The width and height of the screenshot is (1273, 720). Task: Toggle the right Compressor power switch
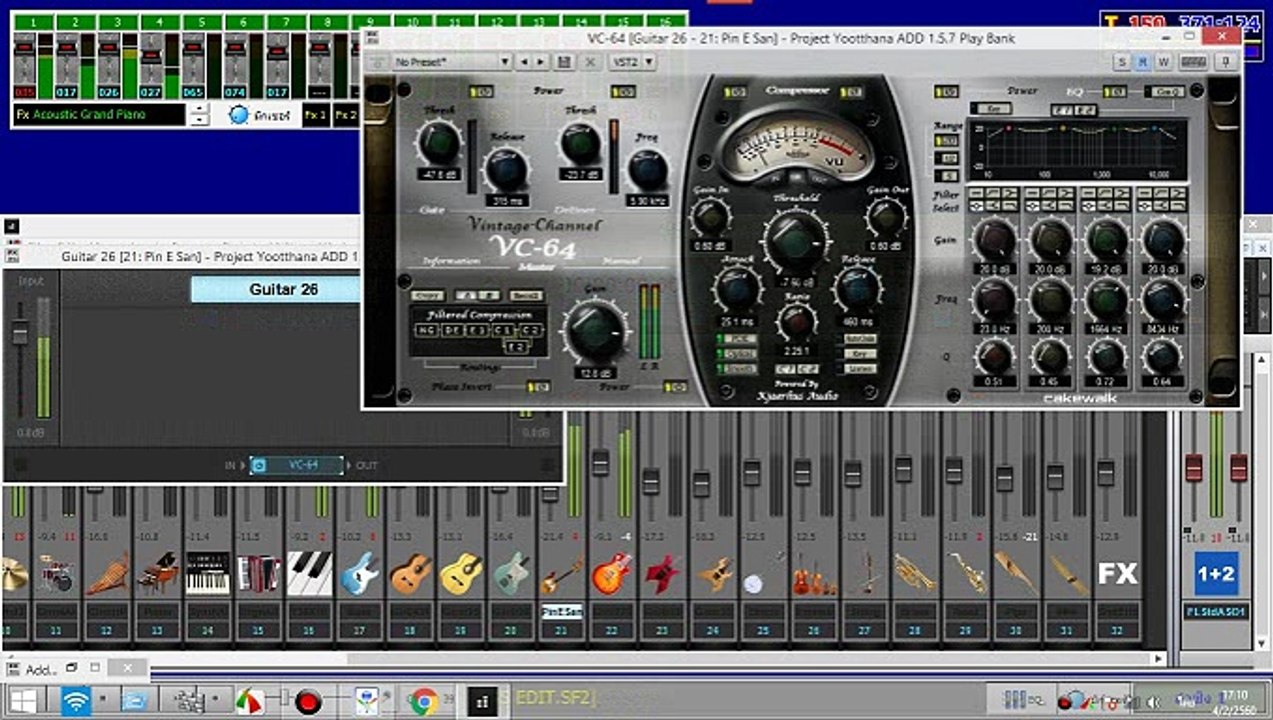853,92
